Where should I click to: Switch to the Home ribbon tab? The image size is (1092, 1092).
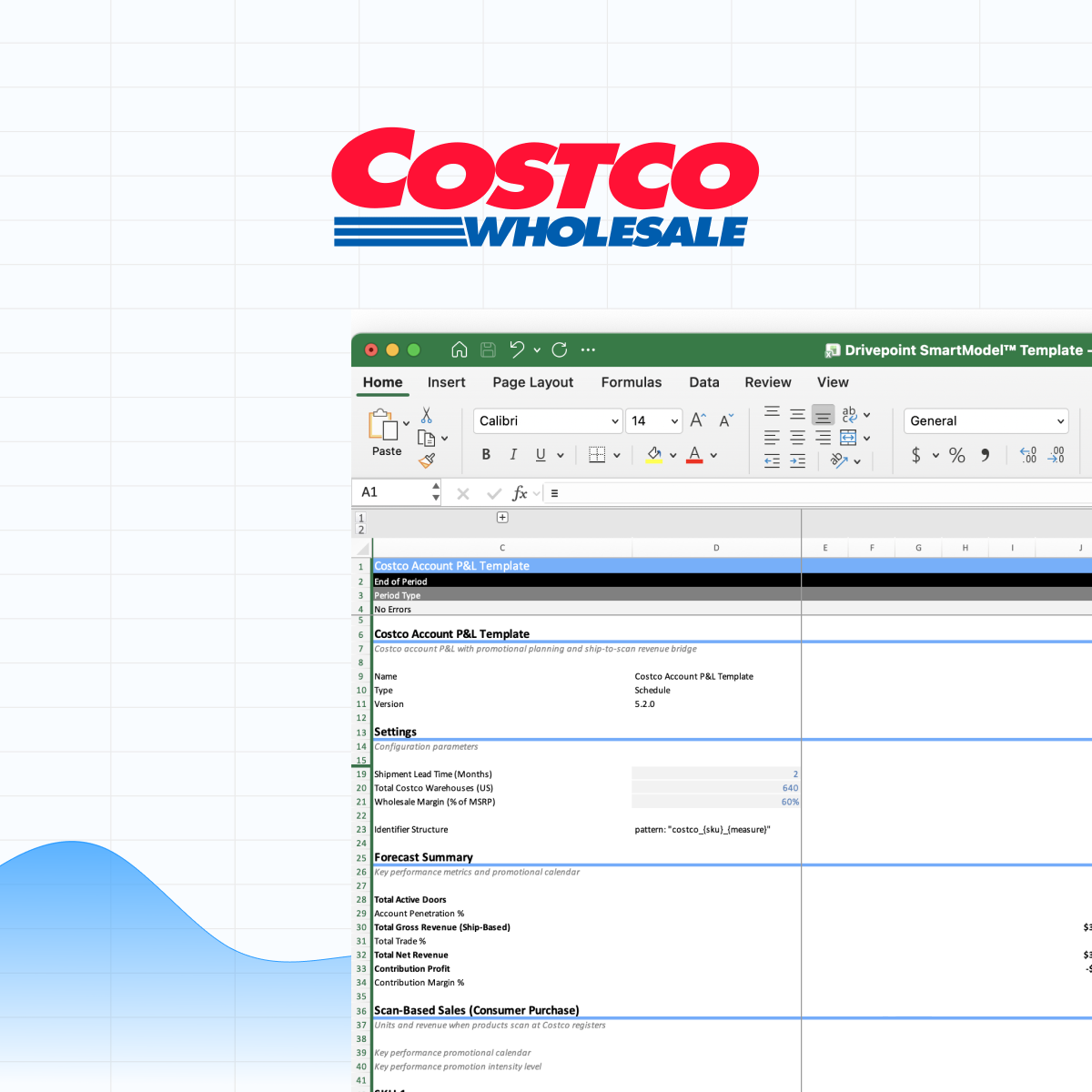[x=382, y=382]
